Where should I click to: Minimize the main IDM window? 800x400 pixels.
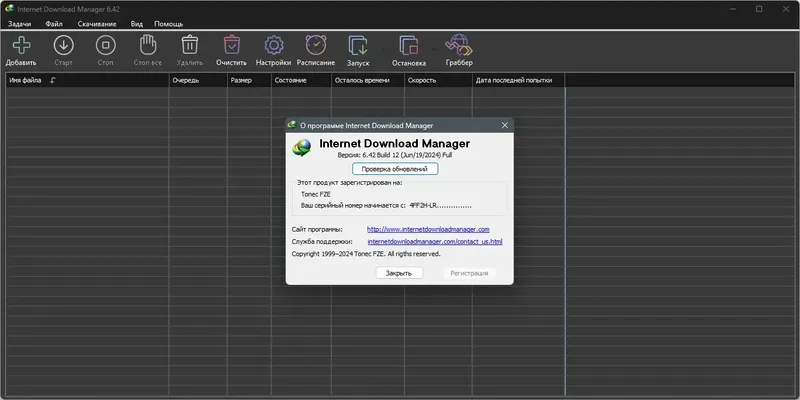click(733, 9)
